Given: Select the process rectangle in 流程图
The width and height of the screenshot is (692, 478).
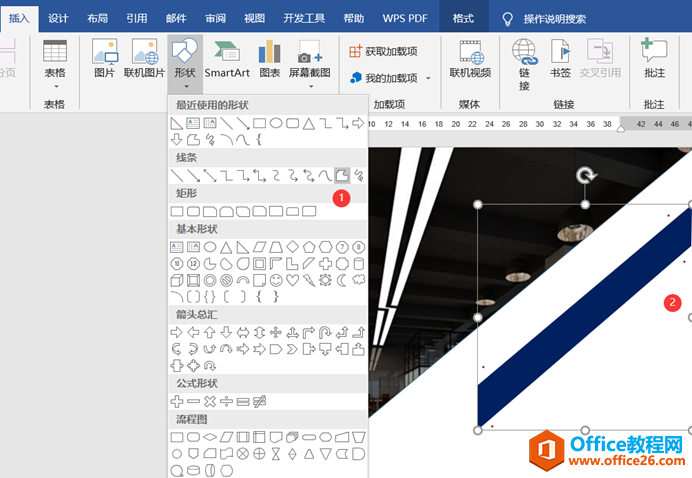Looking at the screenshot, I should tap(177, 437).
